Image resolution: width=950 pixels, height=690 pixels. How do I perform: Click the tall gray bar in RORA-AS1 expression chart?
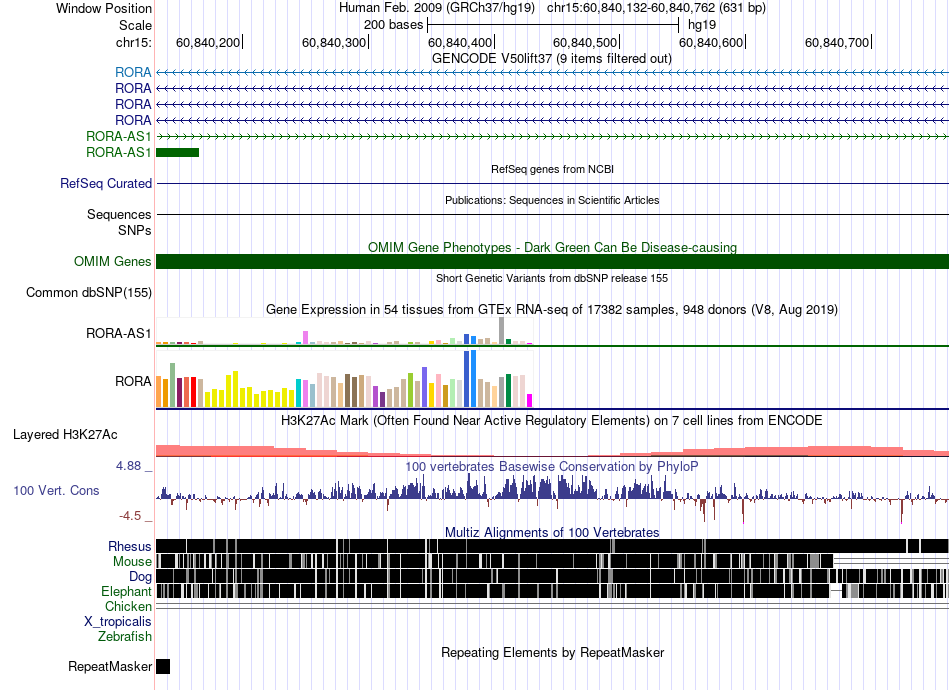[502, 331]
